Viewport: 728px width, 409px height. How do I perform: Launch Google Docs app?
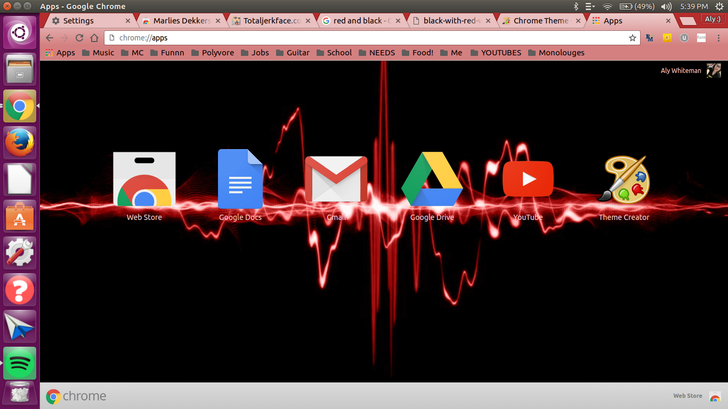pyautogui.click(x=240, y=179)
